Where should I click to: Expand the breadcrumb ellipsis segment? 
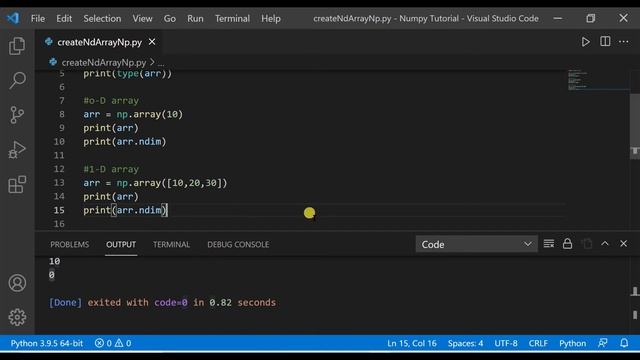point(161,62)
